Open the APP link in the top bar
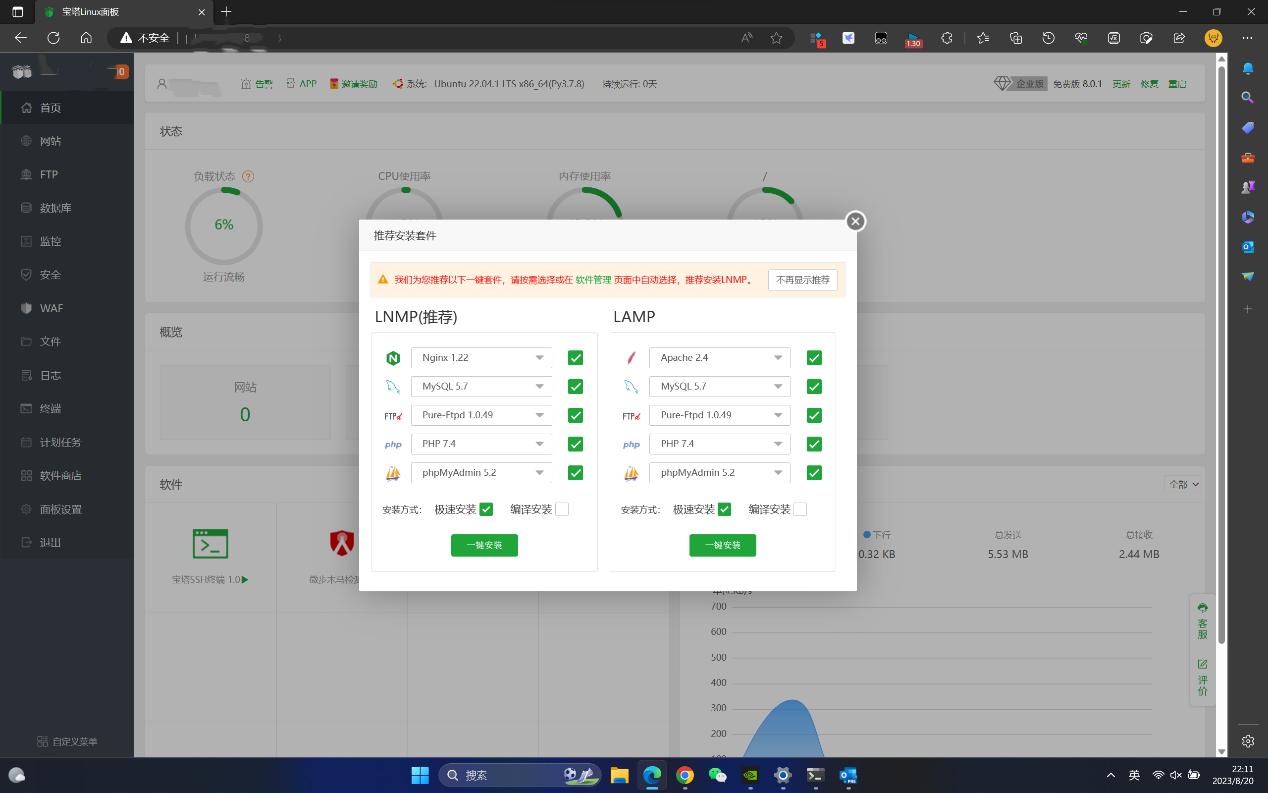 tap(307, 84)
